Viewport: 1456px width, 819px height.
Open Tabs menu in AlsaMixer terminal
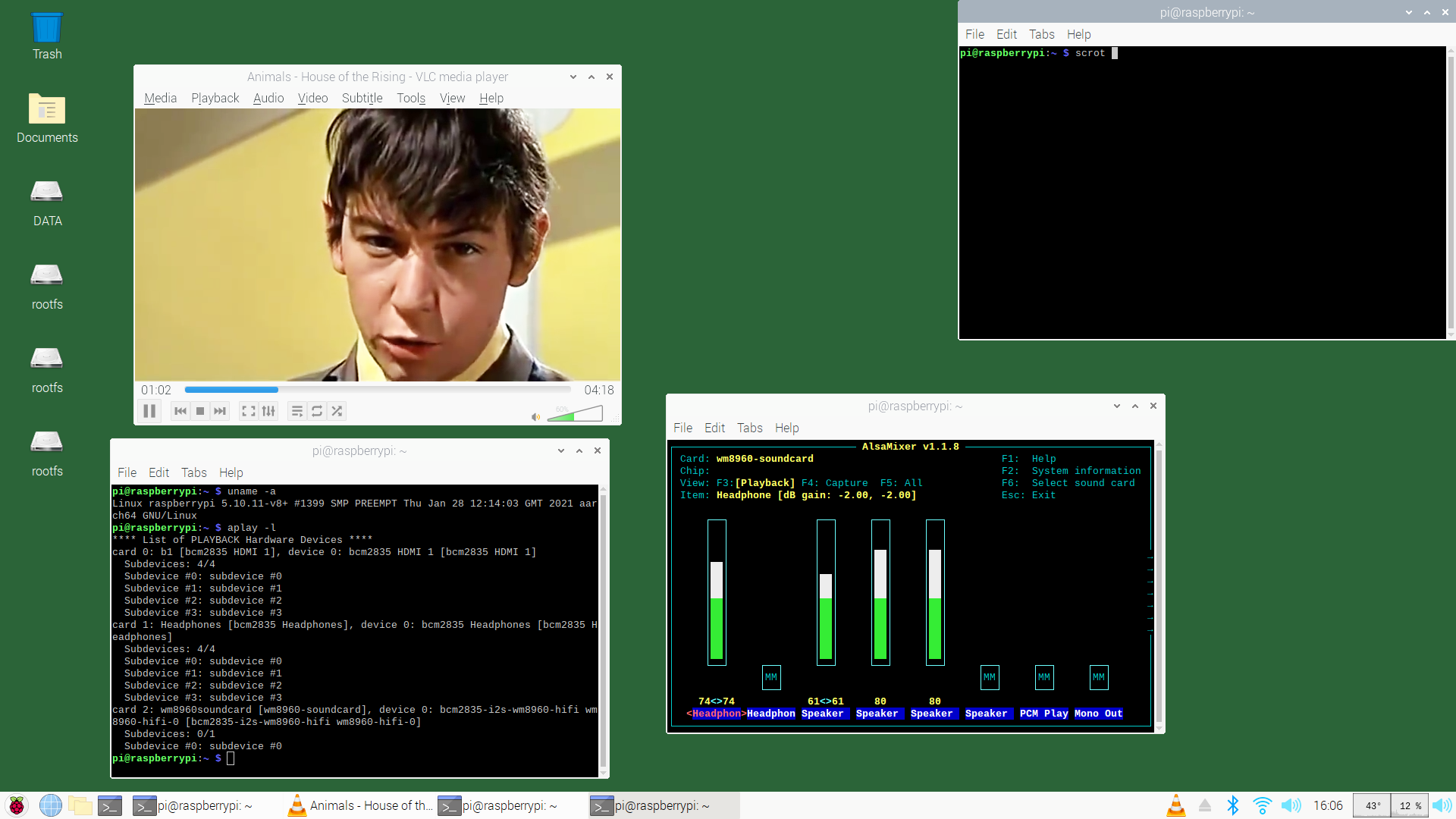[x=749, y=428]
